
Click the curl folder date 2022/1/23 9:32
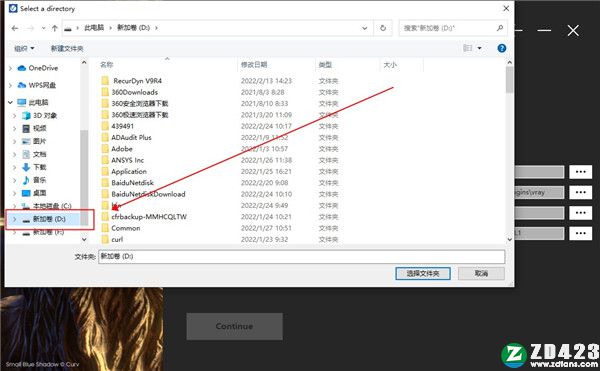264,239
